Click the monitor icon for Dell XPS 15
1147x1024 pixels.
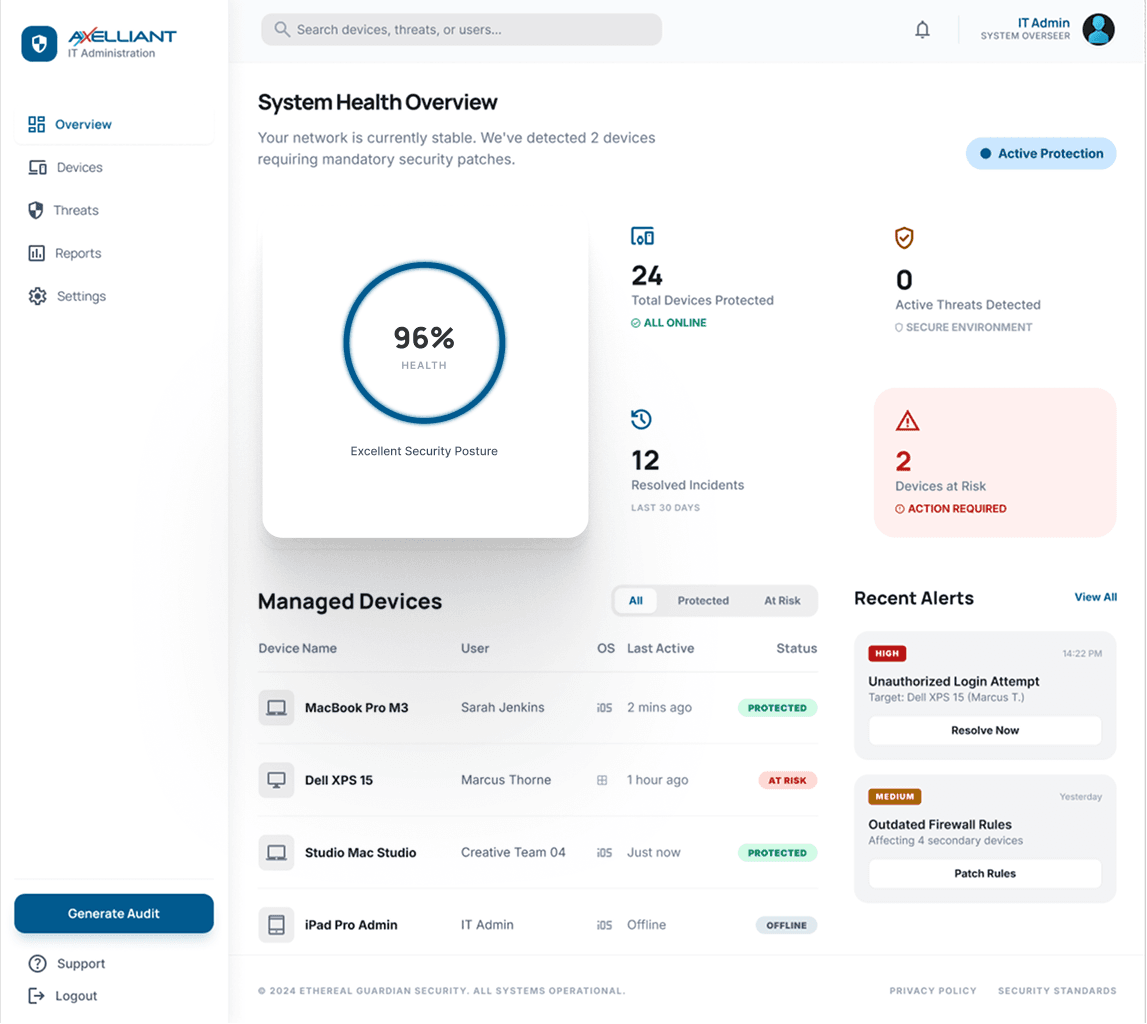click(x=277, y=780)
